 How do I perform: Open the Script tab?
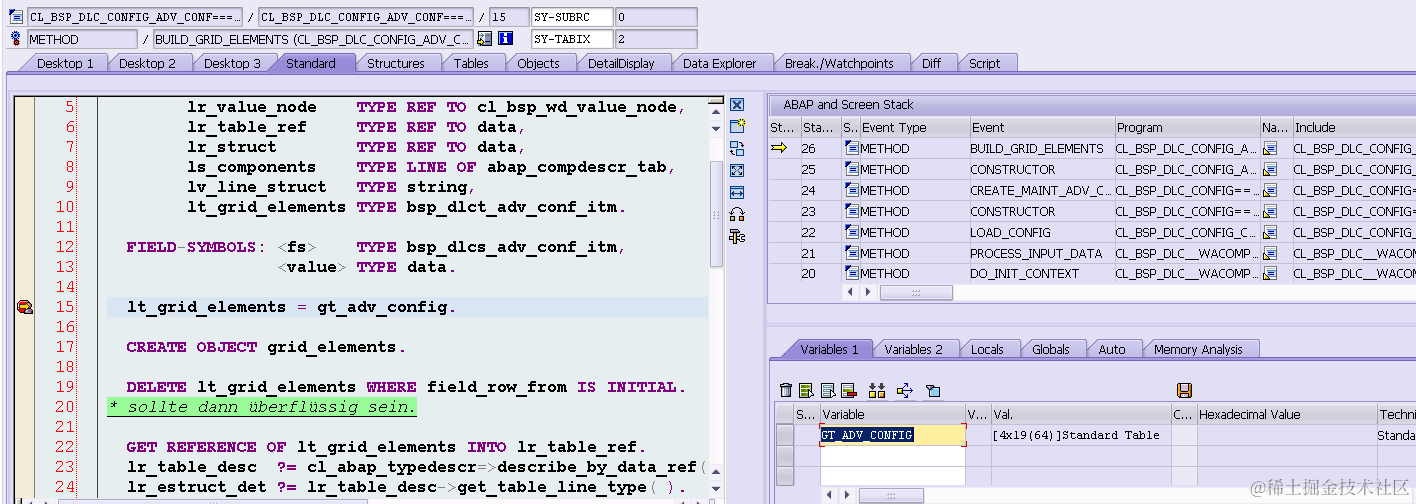pos(985,63)
